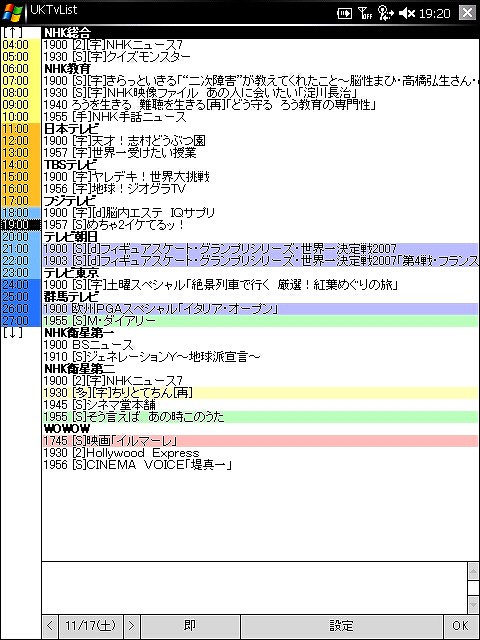Select the 09:00 time slot
The width and height of the screenshot is (480, 640).
(21, 104)
